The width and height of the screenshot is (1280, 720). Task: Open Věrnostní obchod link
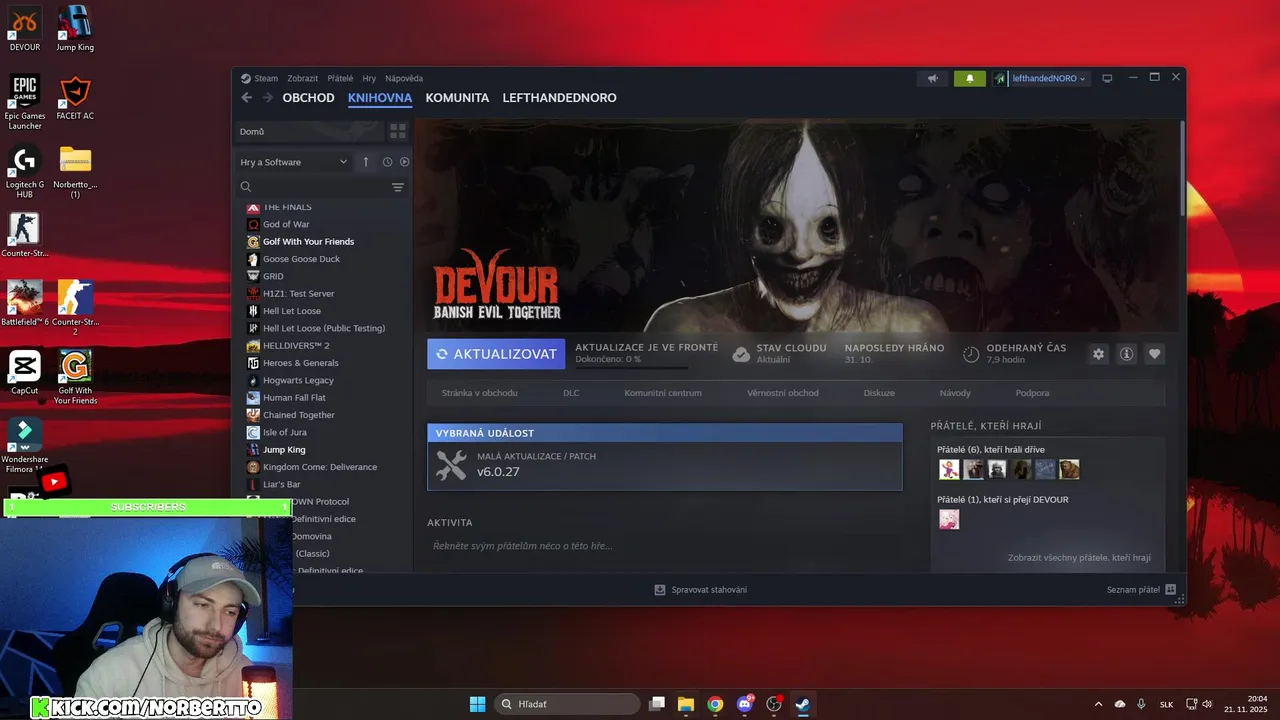783,393
